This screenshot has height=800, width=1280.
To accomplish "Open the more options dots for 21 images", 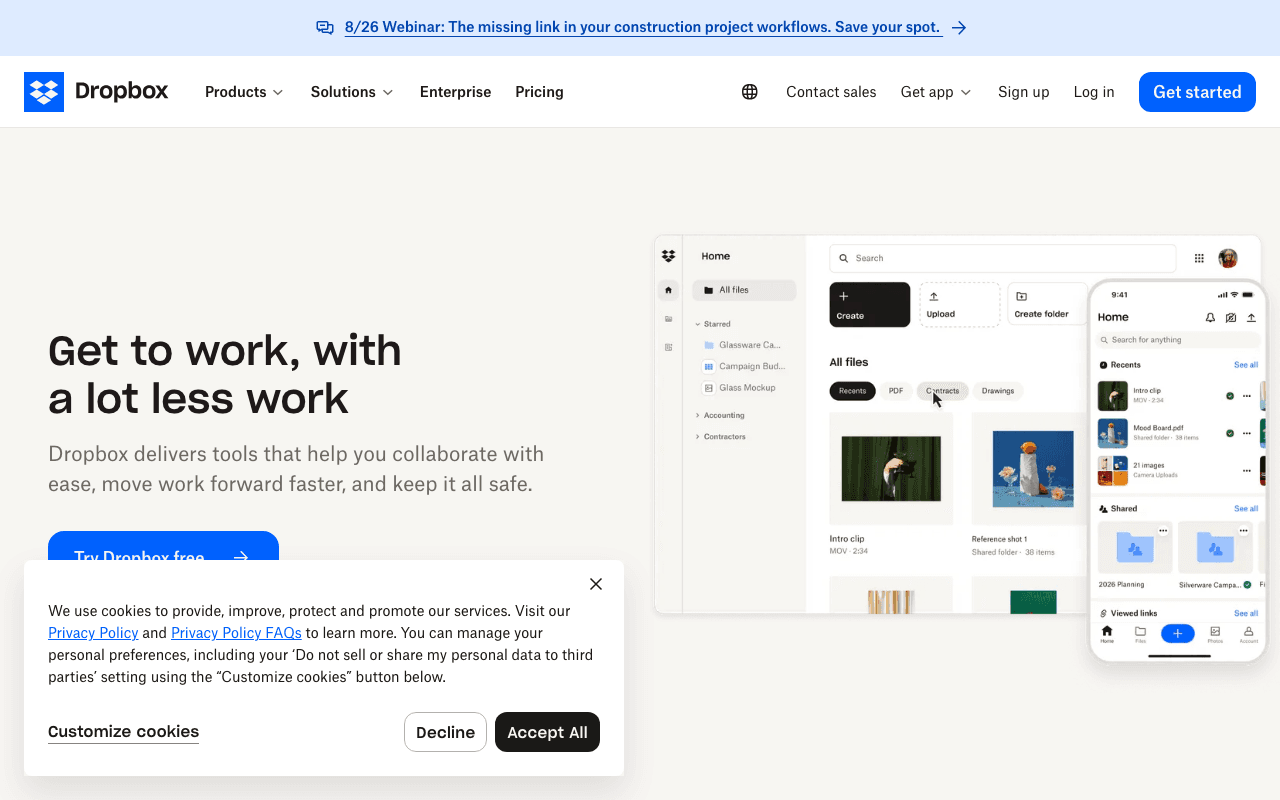I will (x=1247, y=470).
